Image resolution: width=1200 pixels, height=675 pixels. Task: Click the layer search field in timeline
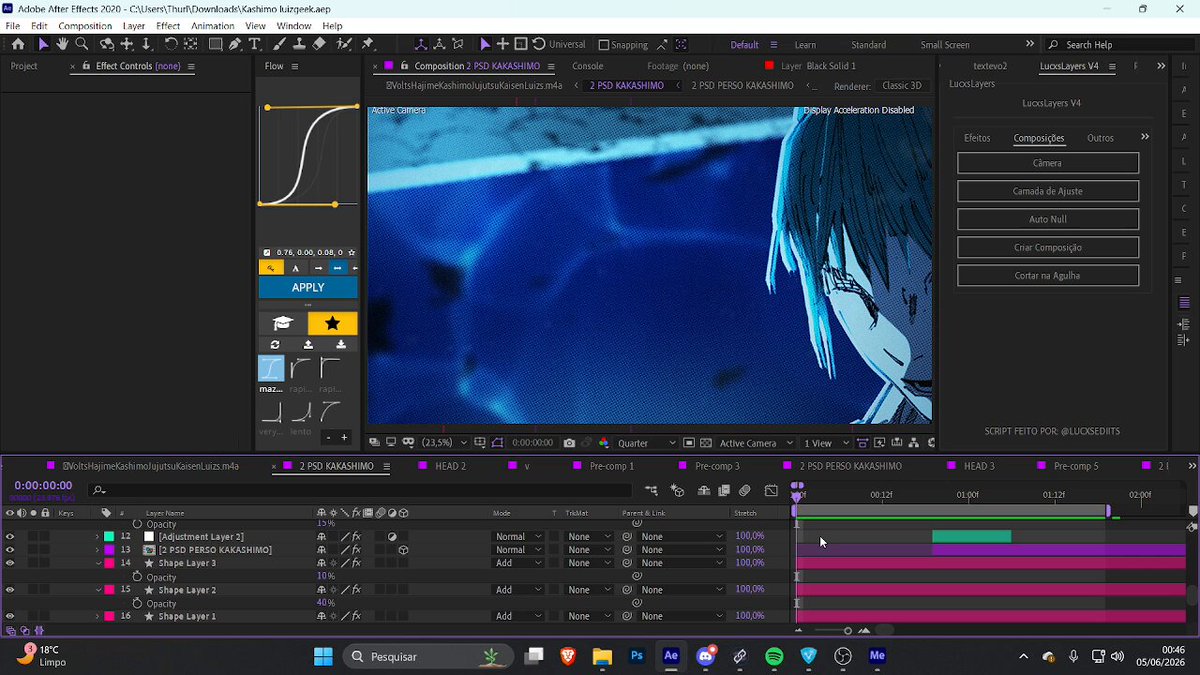tap(360, 490)
